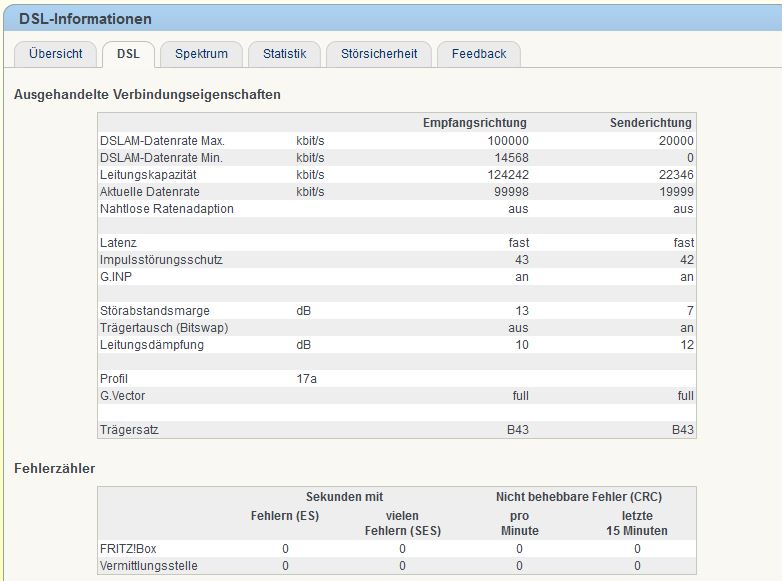Click the DSL-Informationen page title
This screenshot has width=782, height=581.
pos(86,19)
